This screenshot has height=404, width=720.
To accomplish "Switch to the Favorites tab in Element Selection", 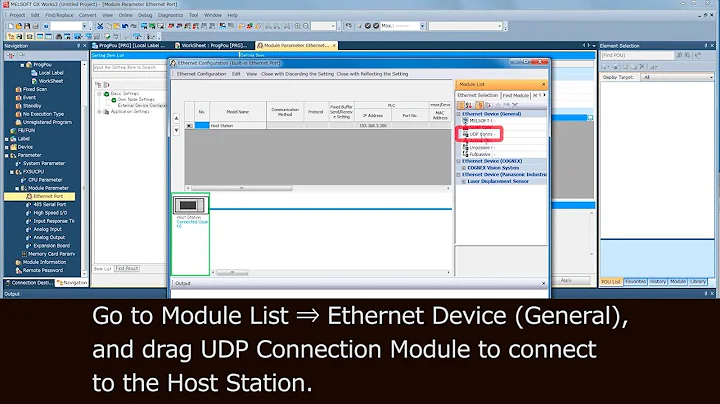I will pyautogui.click(x=636, y=281).
